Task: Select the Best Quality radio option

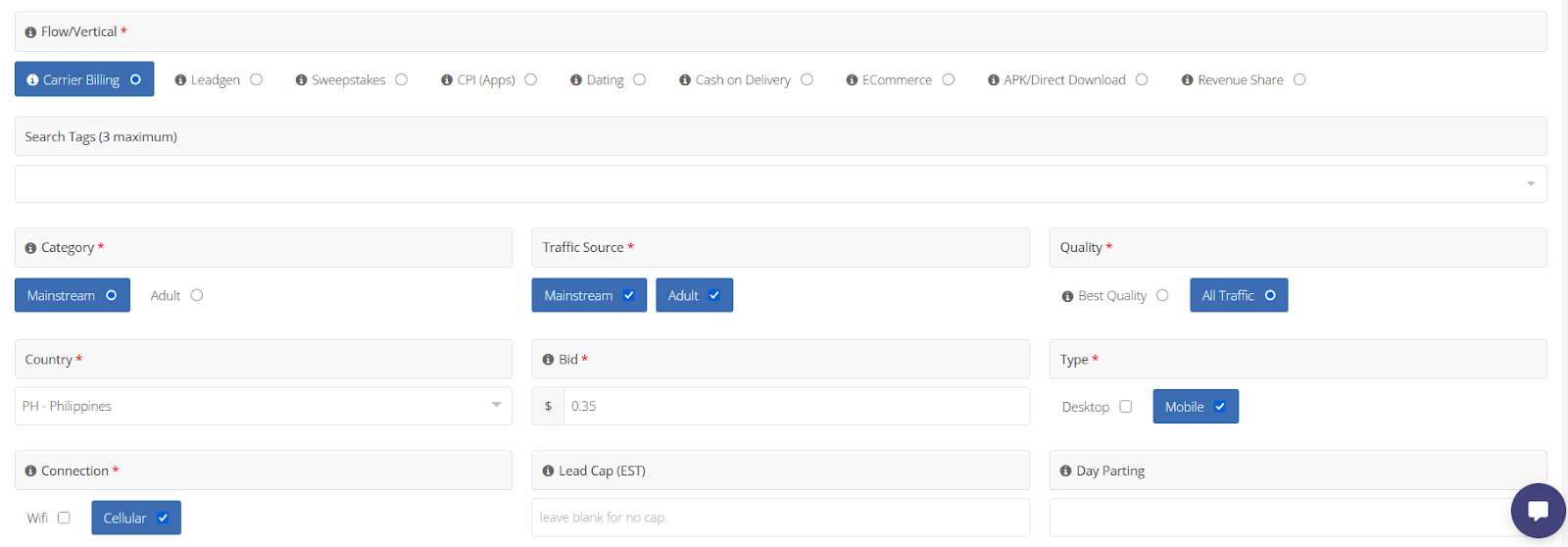Action: point(1162,295)
